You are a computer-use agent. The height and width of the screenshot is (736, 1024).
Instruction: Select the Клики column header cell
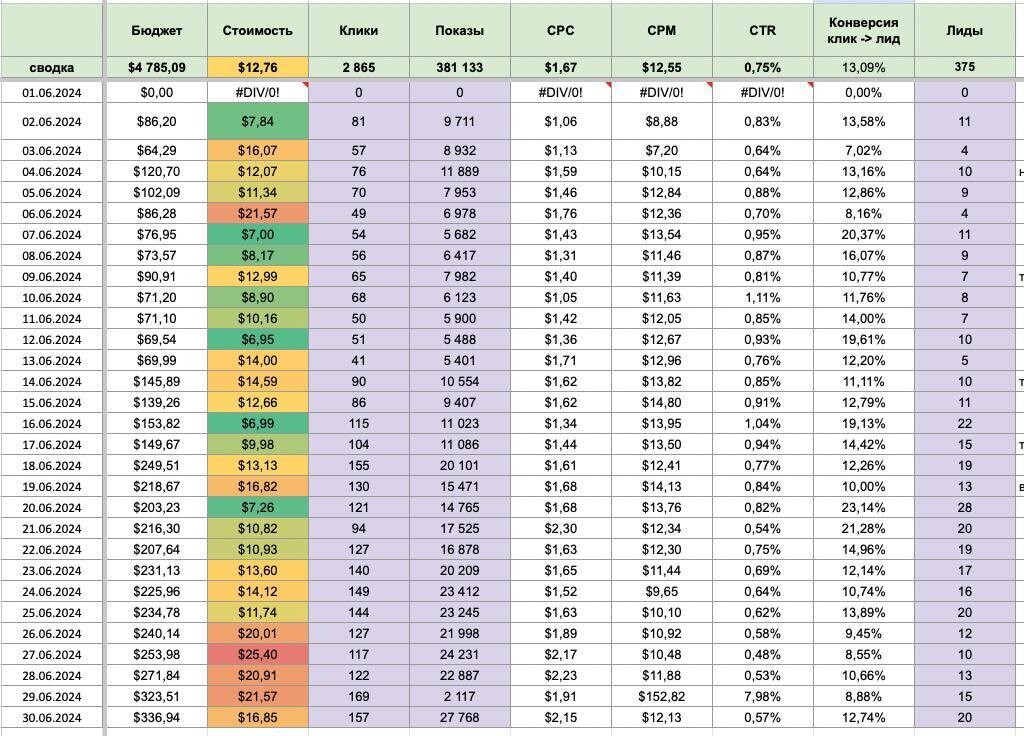359,31
